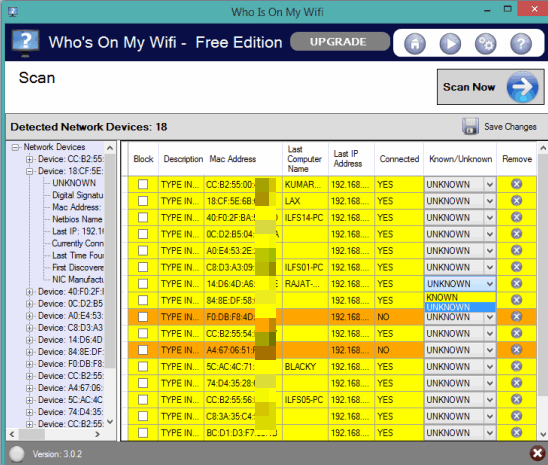This screenshot has width=548, height=465.
Task: Remove the 74:D4:35:28 device row
Action: [516, 383]
